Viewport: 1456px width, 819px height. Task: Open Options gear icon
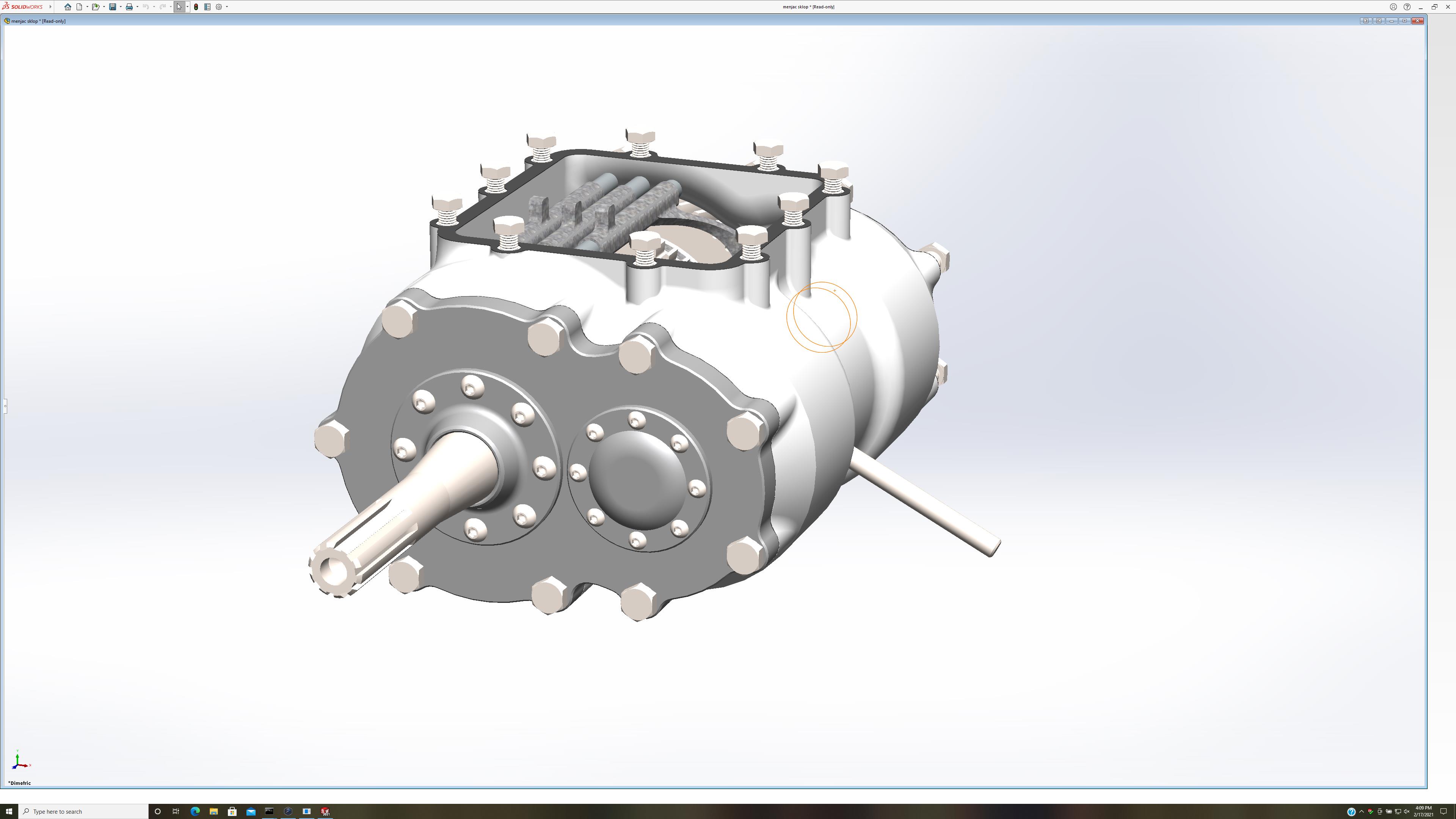[x=219, y=7]
